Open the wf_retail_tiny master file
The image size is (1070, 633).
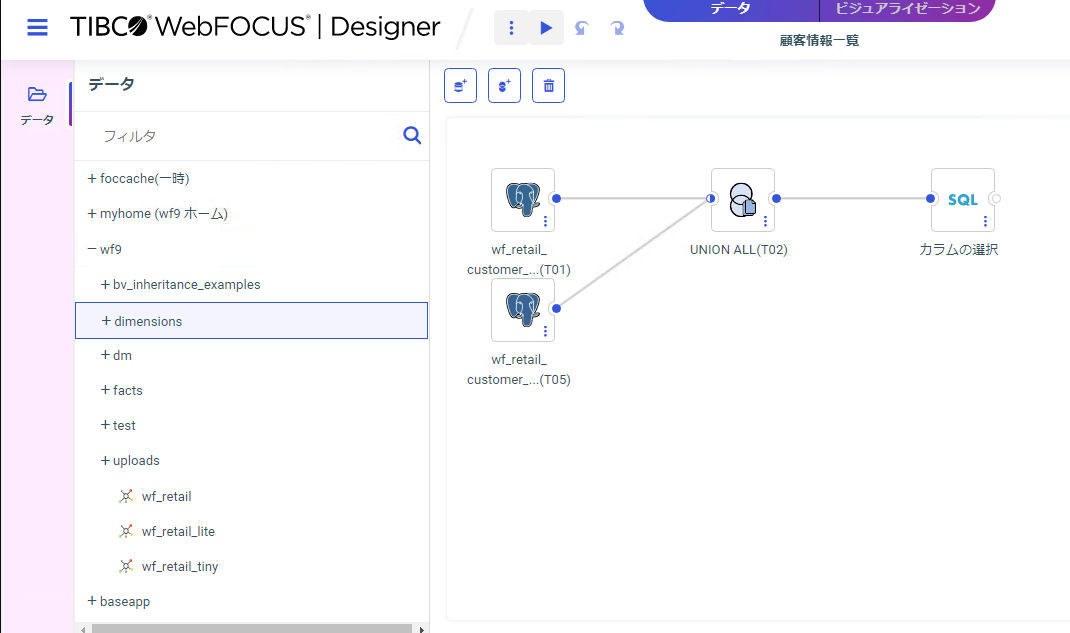coord(180,566)
